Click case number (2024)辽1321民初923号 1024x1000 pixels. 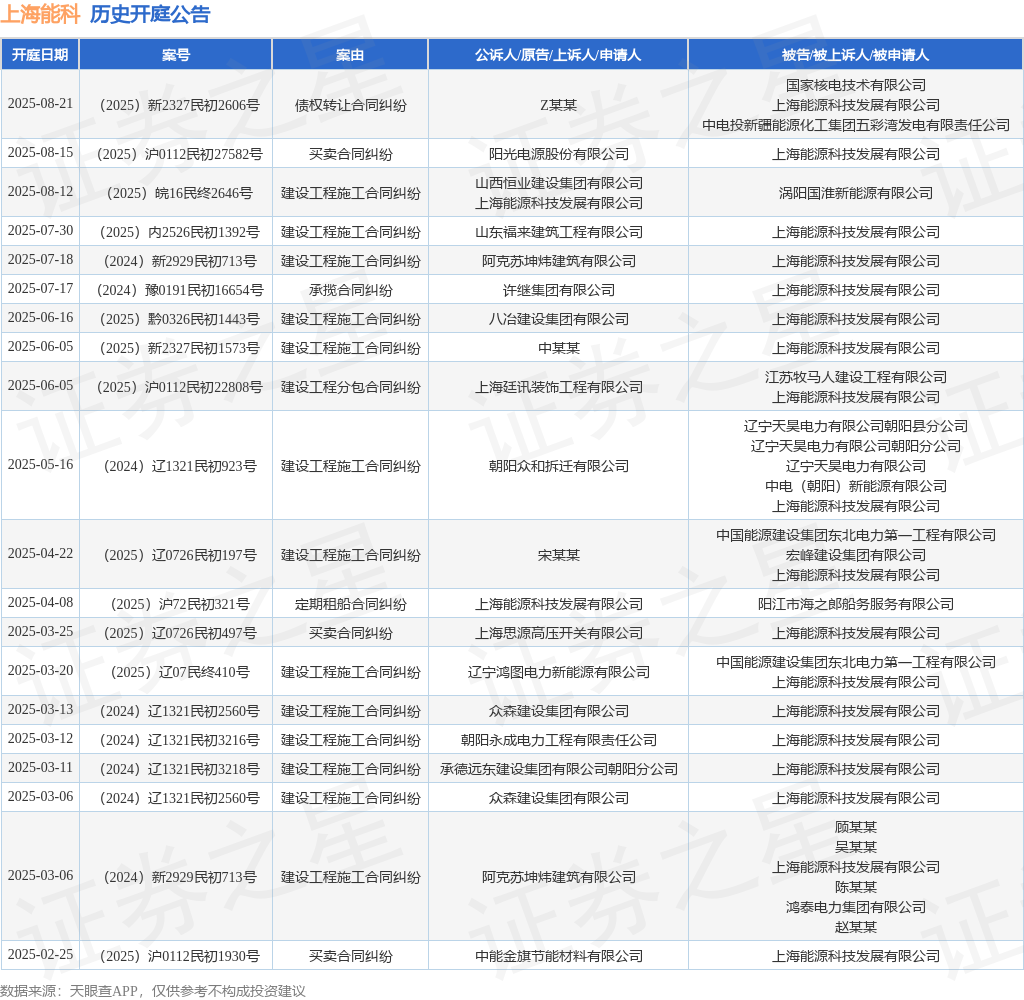pos(176,466)
